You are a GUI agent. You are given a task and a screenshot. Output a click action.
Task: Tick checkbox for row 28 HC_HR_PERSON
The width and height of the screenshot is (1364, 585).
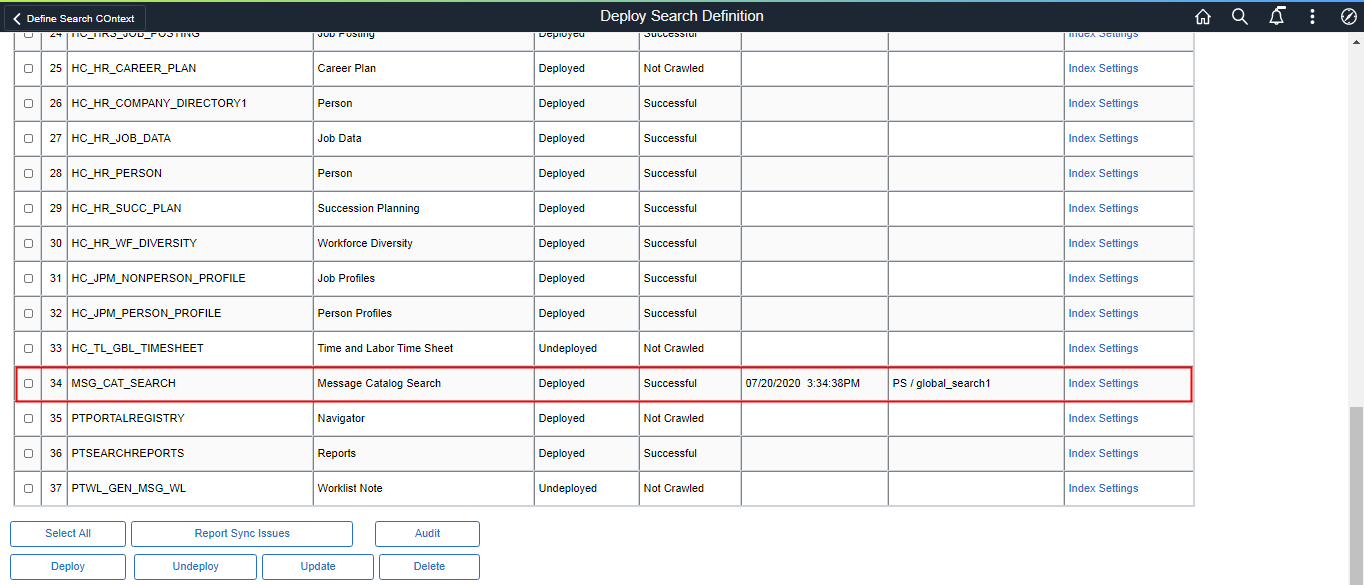(28, 174)
